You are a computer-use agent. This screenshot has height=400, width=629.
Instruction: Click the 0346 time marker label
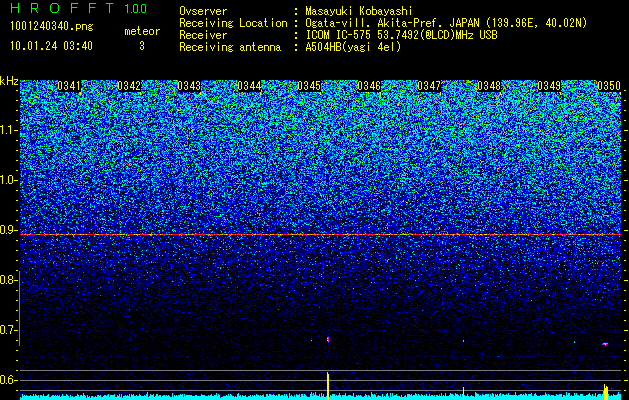(369, 86)
